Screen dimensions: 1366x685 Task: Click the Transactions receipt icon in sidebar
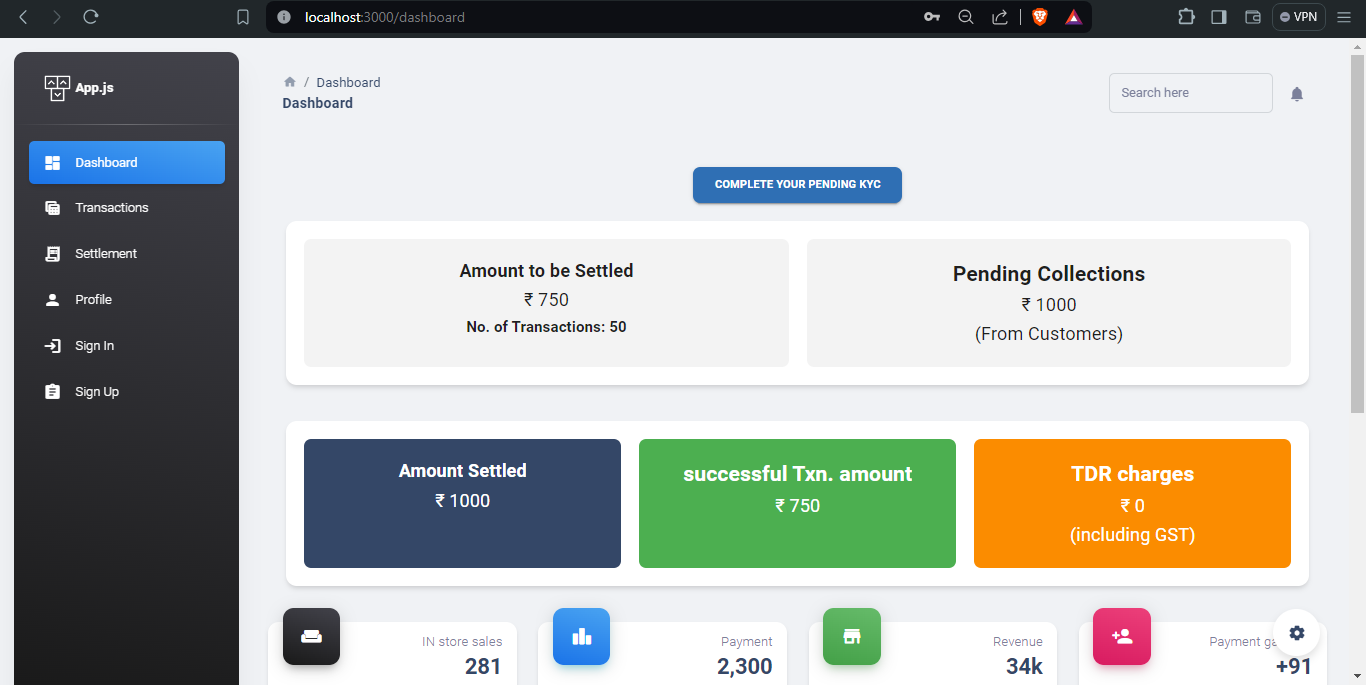(52, 207)
